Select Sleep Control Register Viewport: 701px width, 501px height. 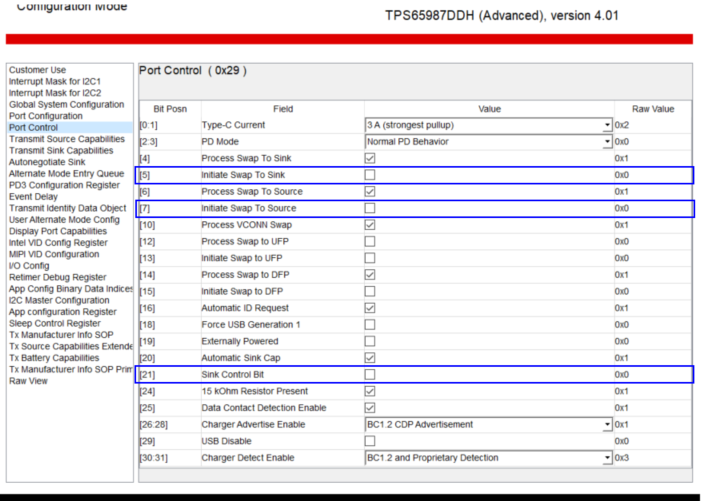click(55, 324)
